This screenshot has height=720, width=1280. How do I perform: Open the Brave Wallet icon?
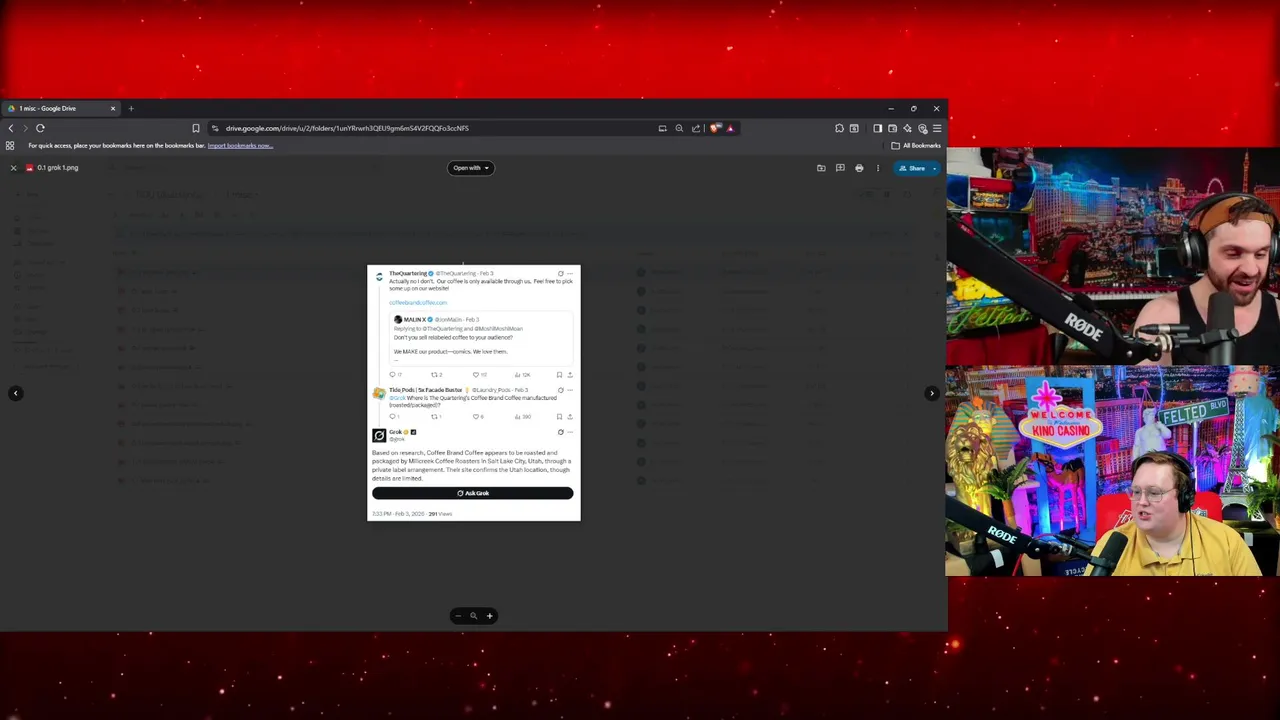coord(892,128)
